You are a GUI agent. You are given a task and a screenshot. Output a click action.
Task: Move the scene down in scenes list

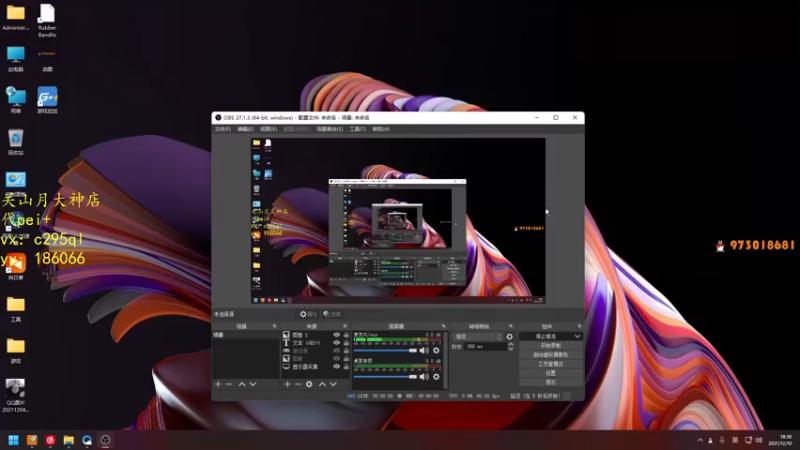pyautogui.click(x=253, y=384)
